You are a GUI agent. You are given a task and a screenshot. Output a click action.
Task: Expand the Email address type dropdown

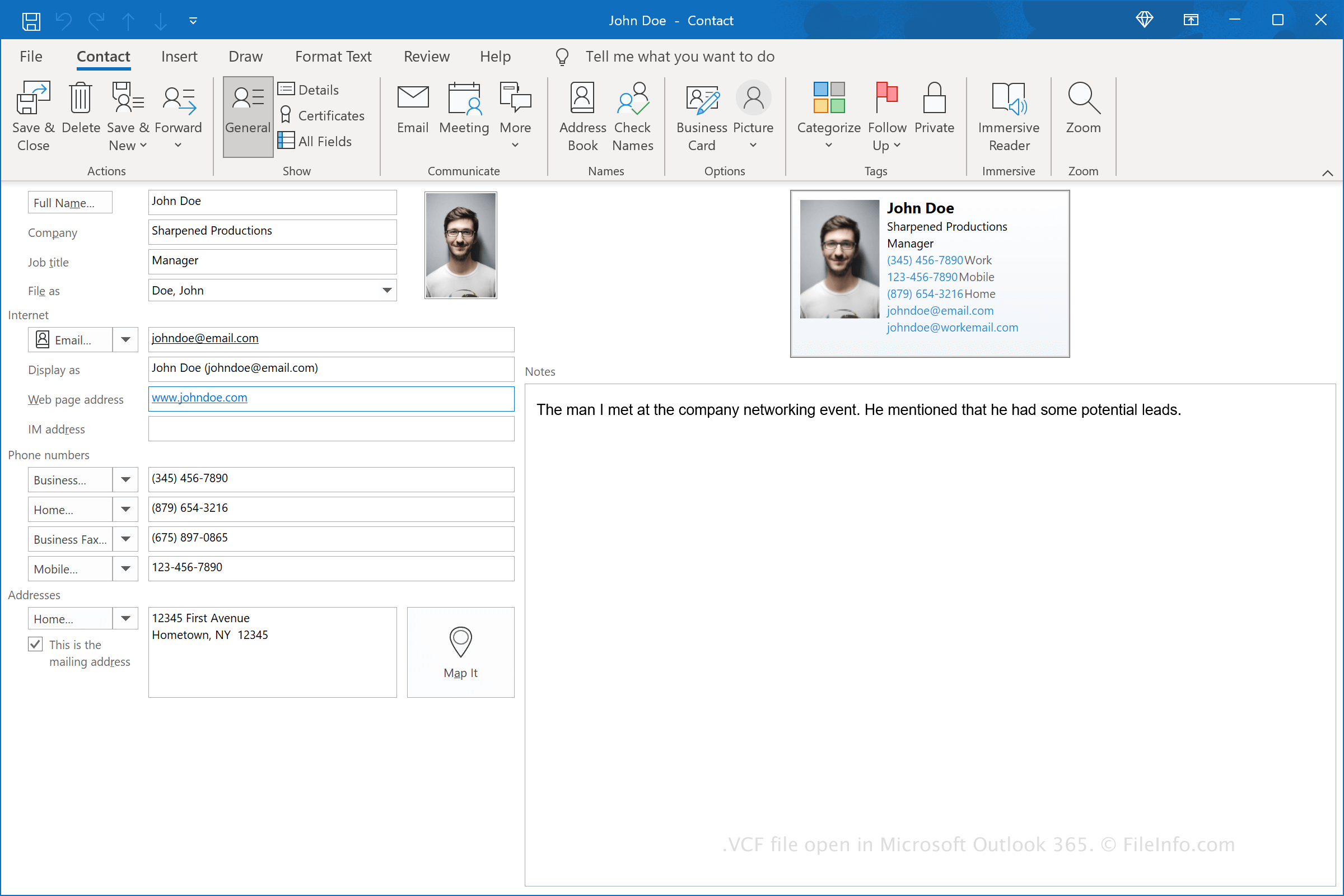point(124,338)
